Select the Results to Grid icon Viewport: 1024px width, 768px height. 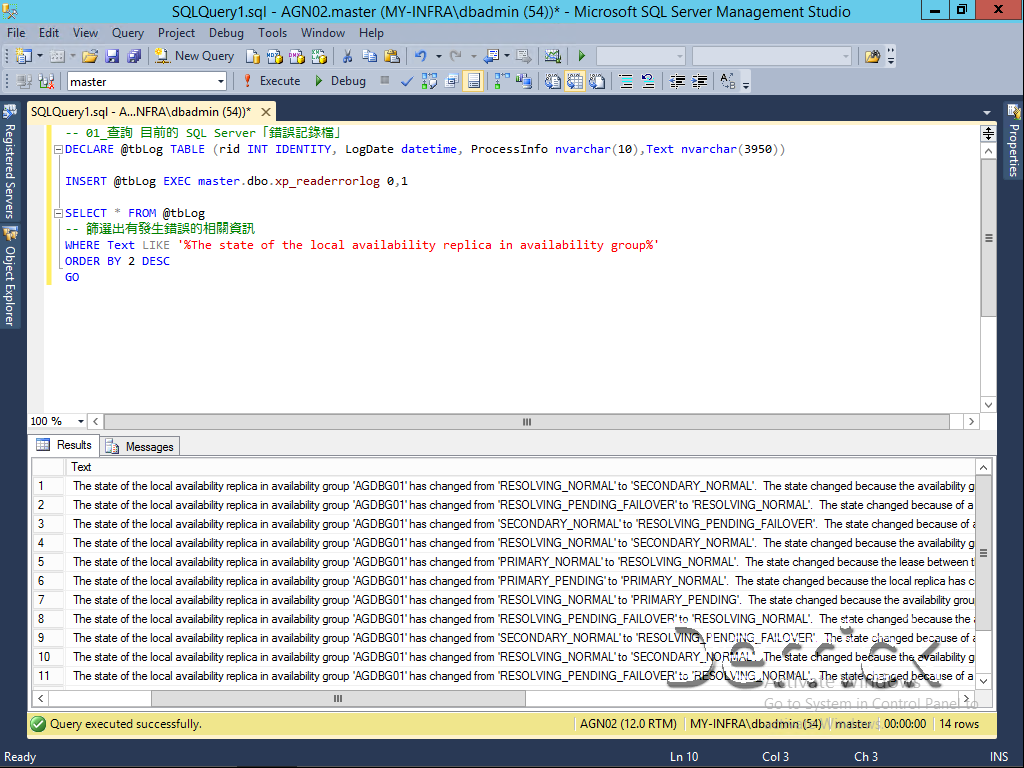coord(574,81)
